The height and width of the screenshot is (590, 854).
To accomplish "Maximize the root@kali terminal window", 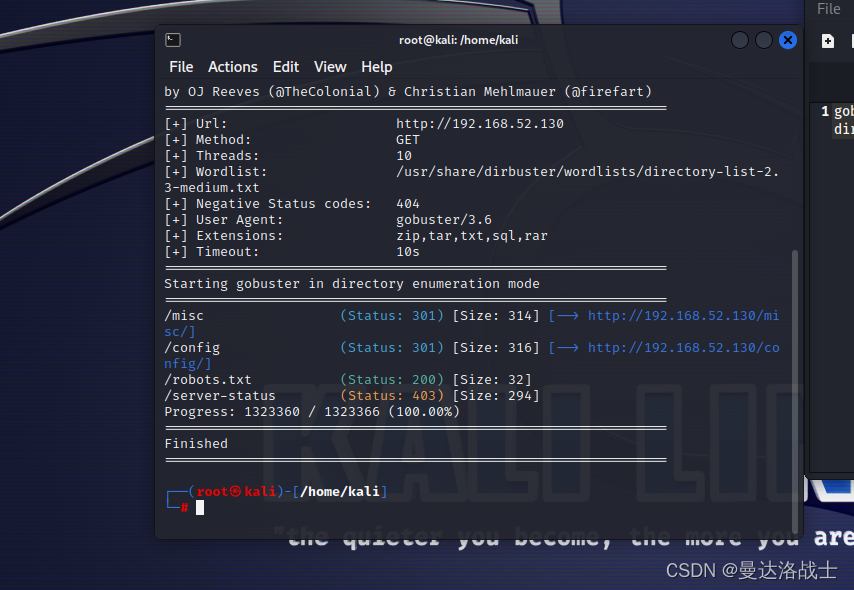I will (x=764, y=40).
